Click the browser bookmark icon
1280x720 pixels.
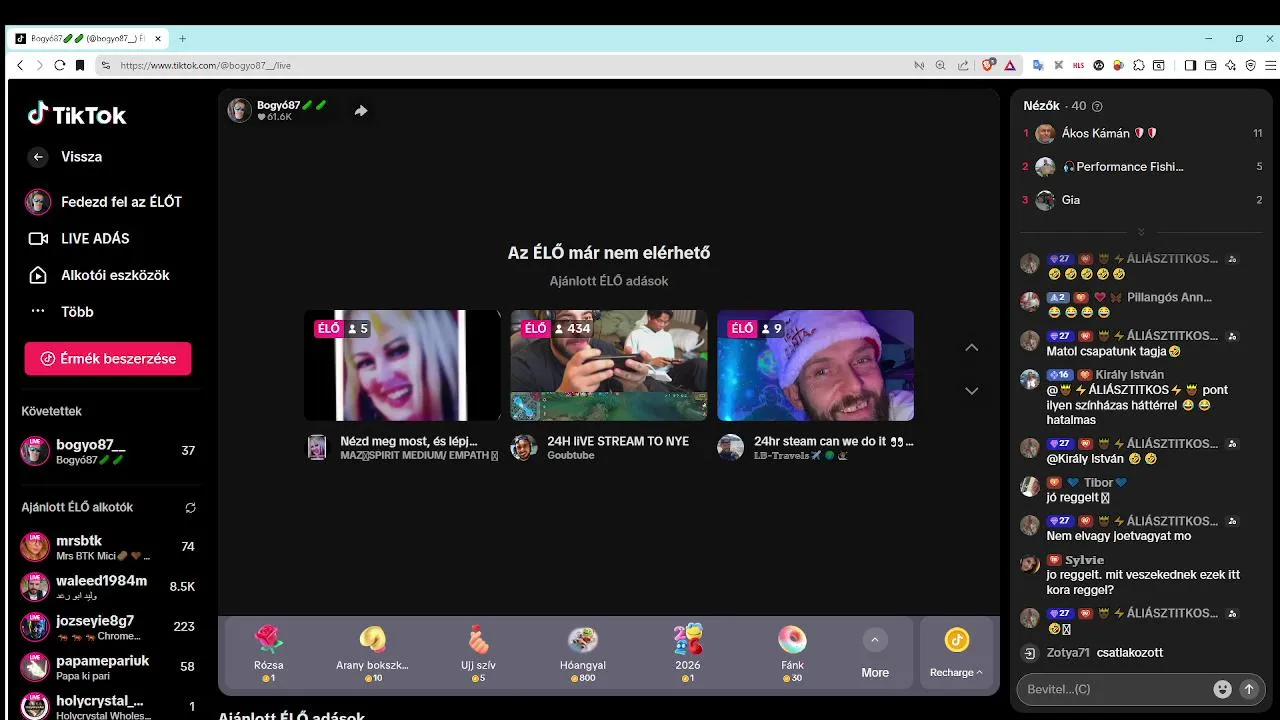pyautogui.click(x=80, y=65)
